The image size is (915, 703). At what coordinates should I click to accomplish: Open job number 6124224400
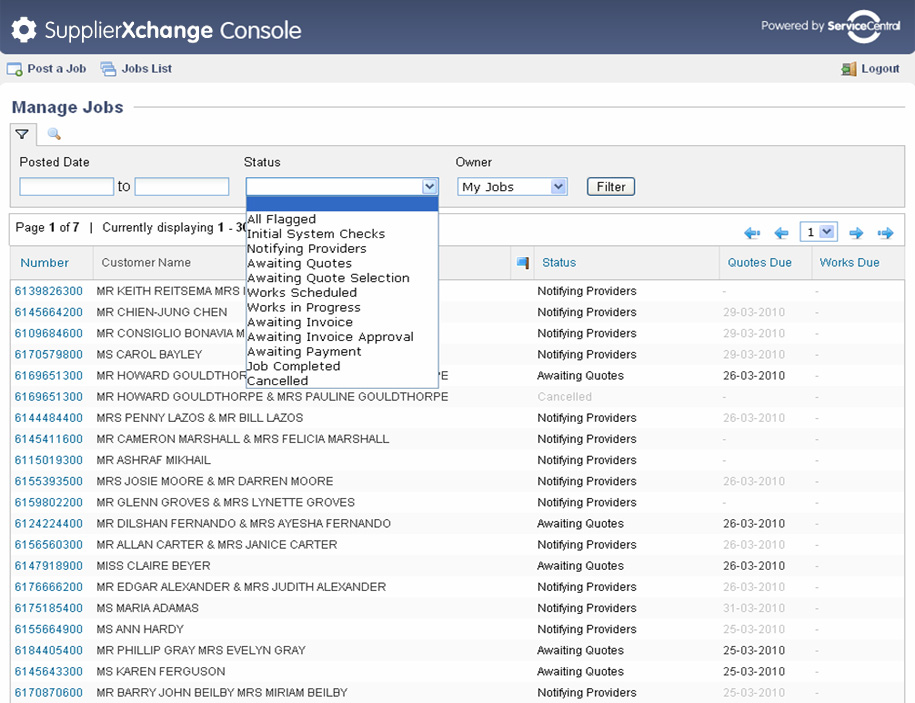[48, 523]
